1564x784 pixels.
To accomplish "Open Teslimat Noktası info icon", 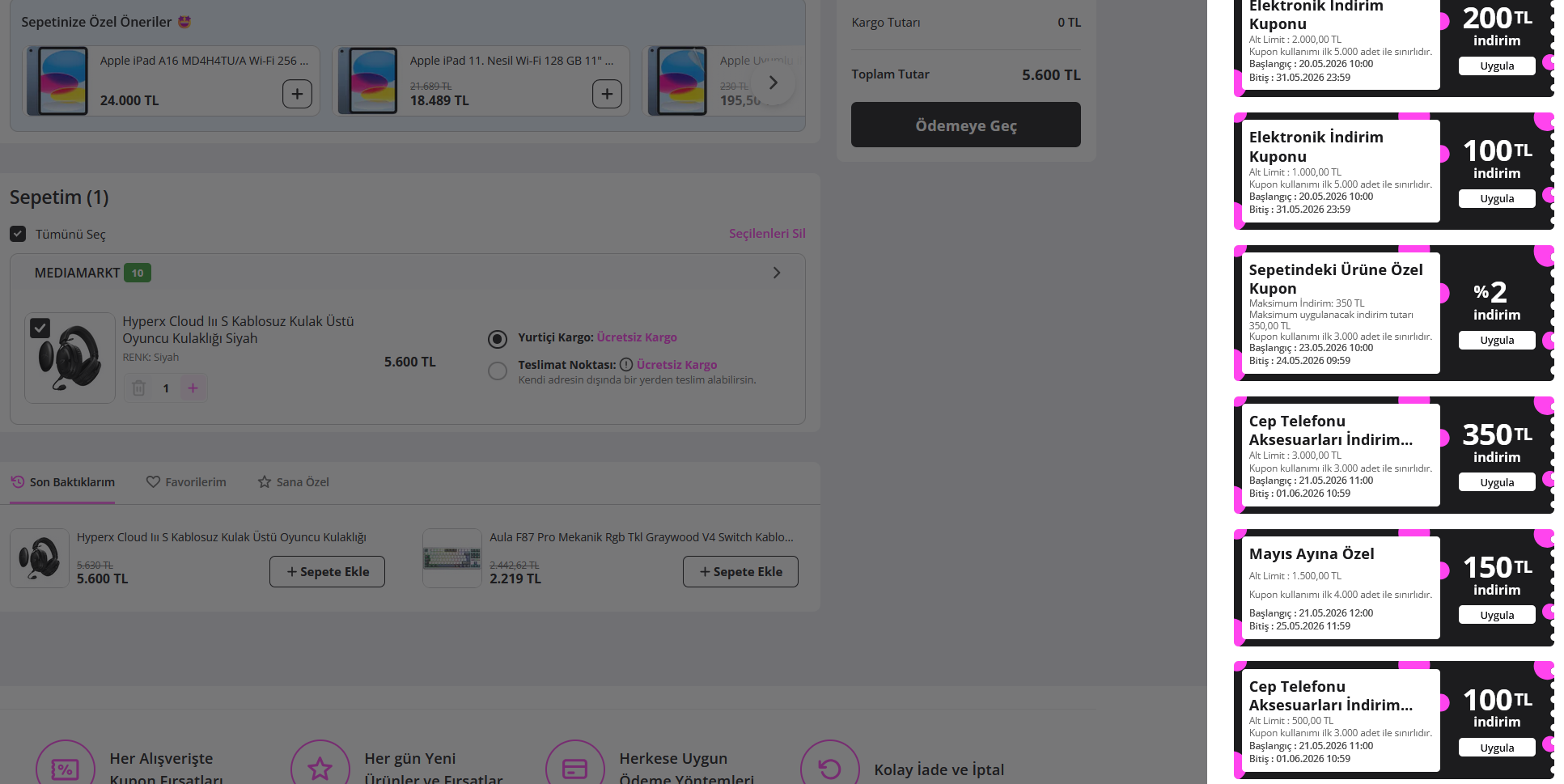I will [x=626, y=365].
